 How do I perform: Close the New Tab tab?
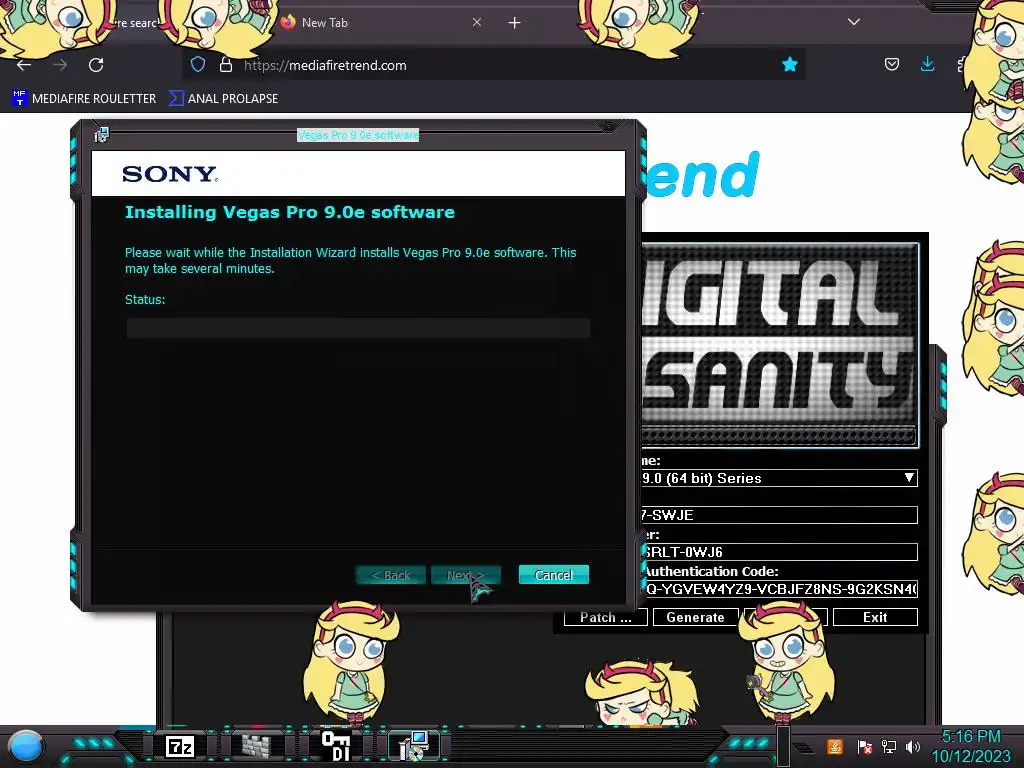point(477,22)
